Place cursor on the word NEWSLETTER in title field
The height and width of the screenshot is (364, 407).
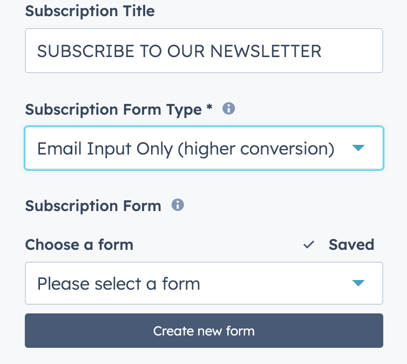[266, 51]
